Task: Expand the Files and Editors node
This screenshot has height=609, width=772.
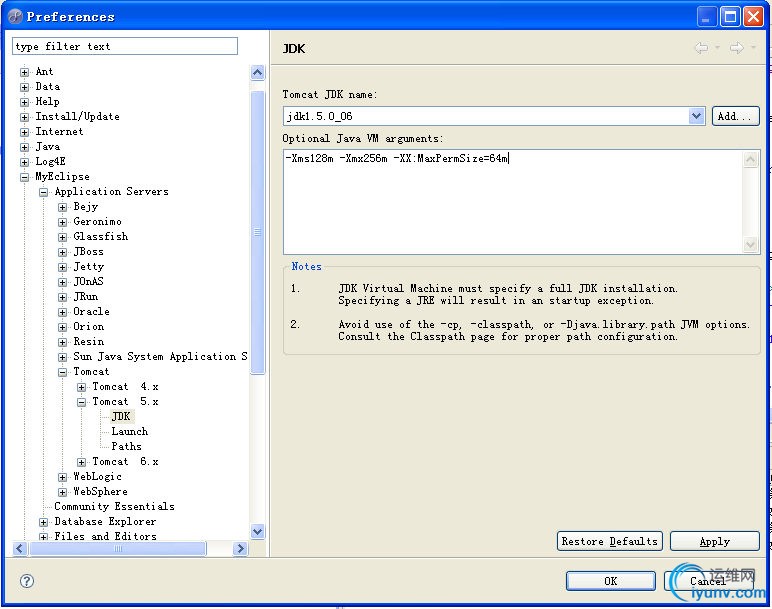Action: [x=43, y=537]
